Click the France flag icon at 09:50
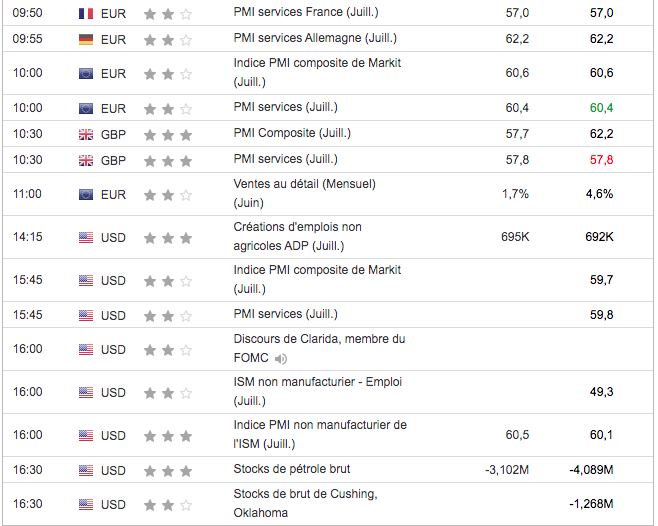The image size is (658, 526). click(x=86, y=14)
